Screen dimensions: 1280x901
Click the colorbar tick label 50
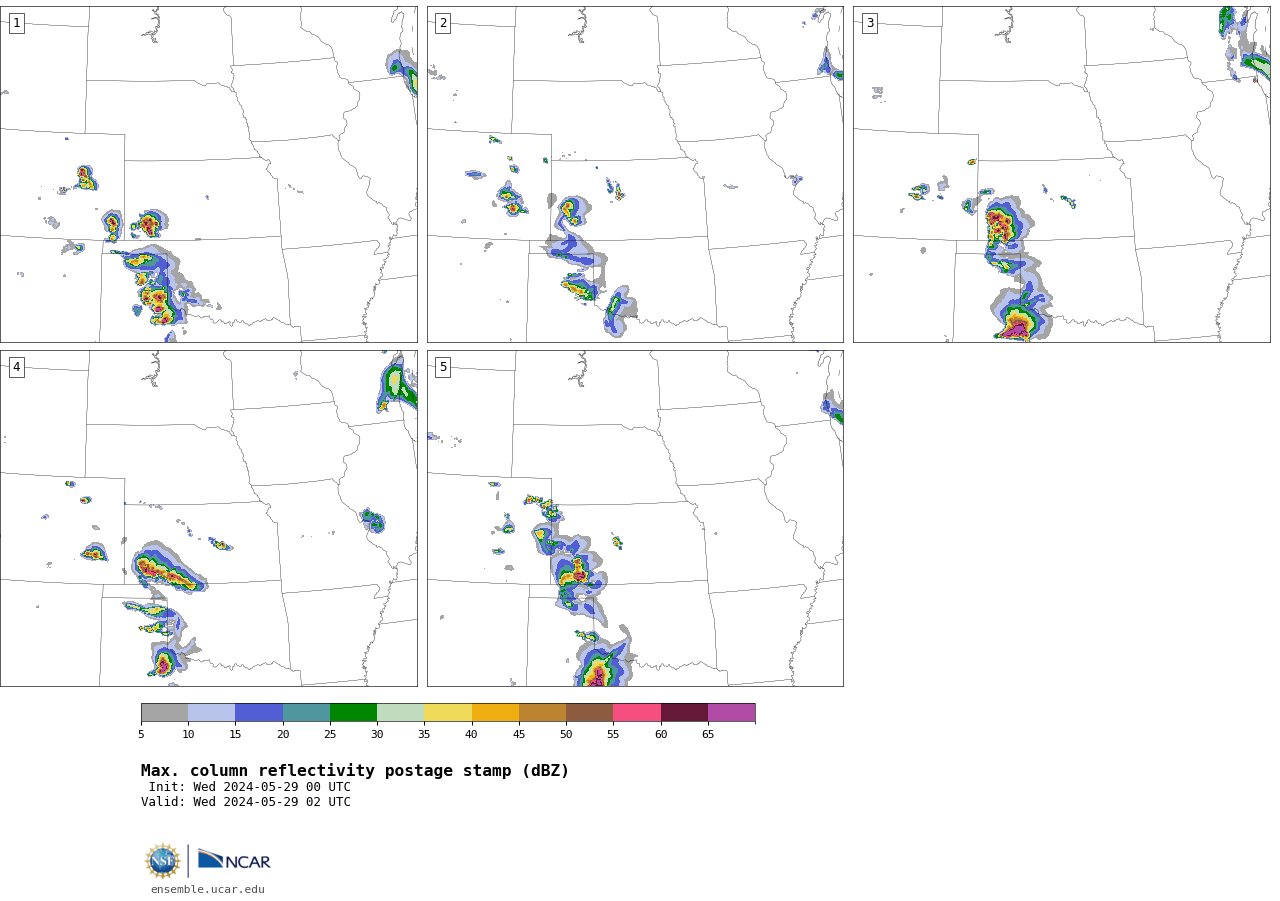(566, 735)
